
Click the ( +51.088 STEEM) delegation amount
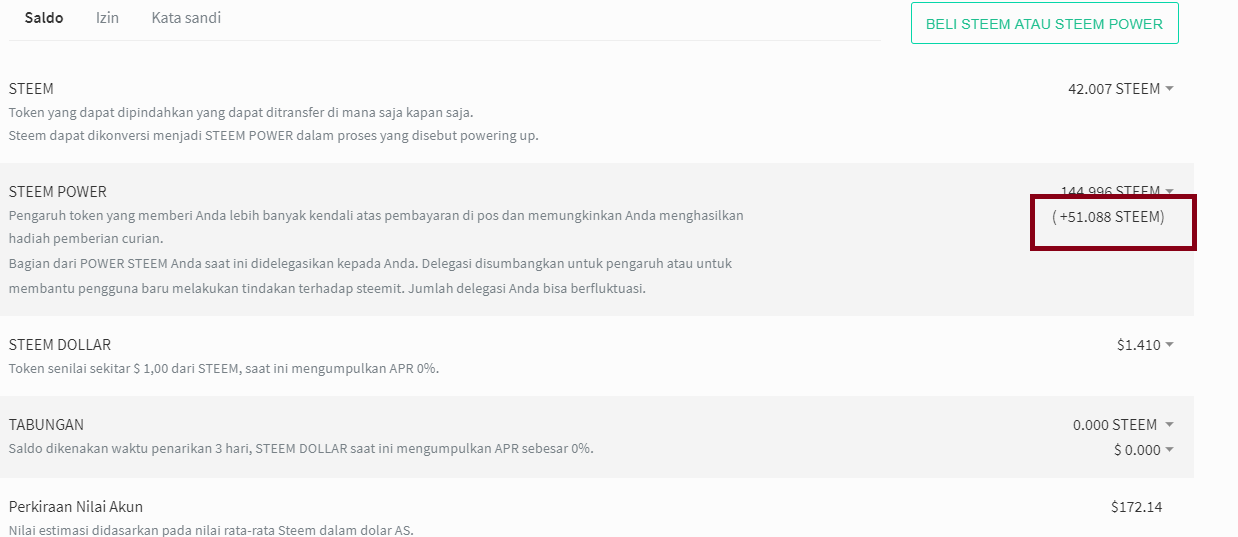(1108, 216)
